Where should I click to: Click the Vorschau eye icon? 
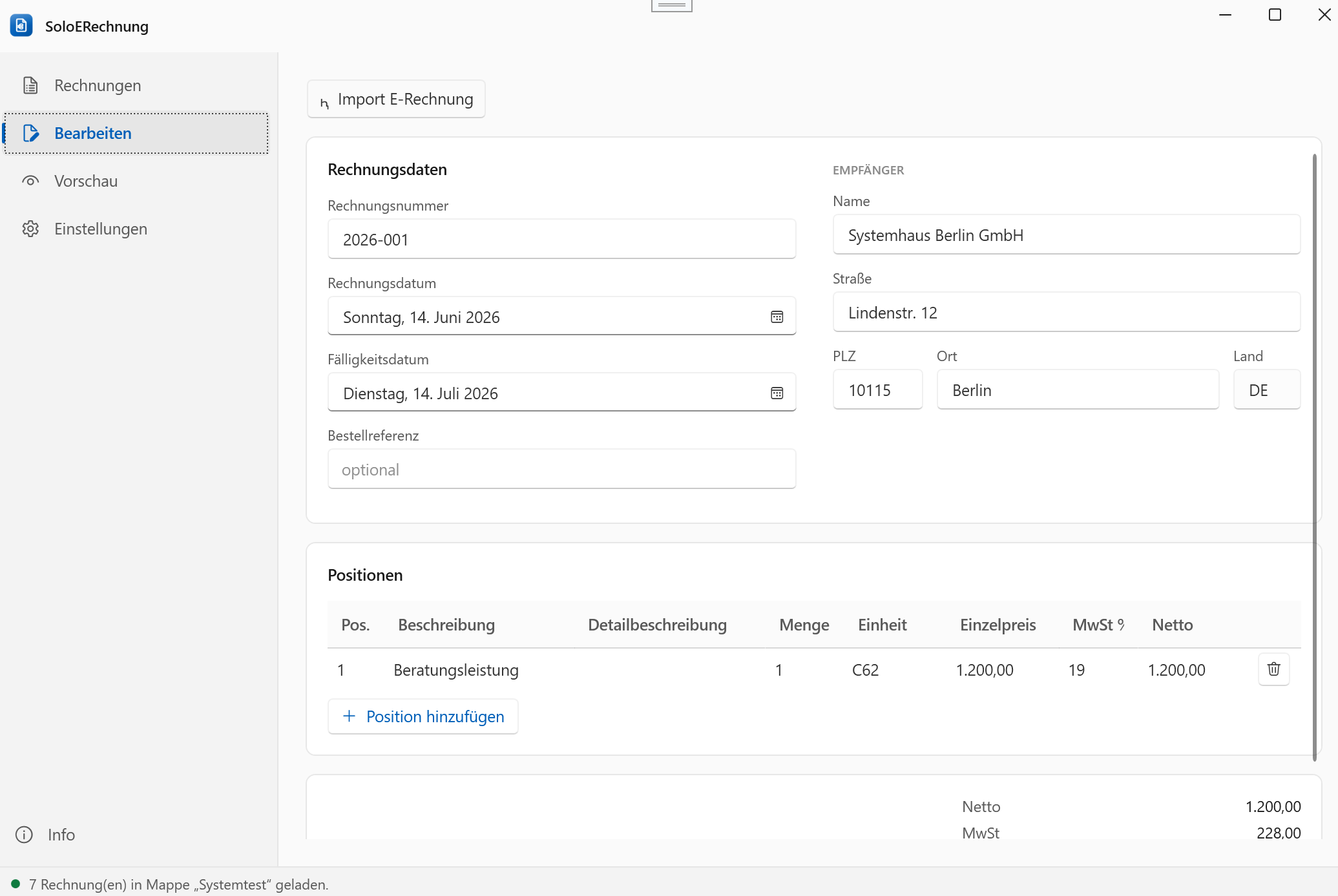point(30,181)
